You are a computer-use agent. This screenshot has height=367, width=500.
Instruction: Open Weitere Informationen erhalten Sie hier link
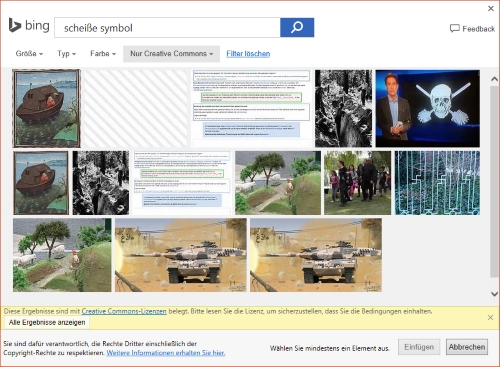pyautogui.click(x=166, y=353)
